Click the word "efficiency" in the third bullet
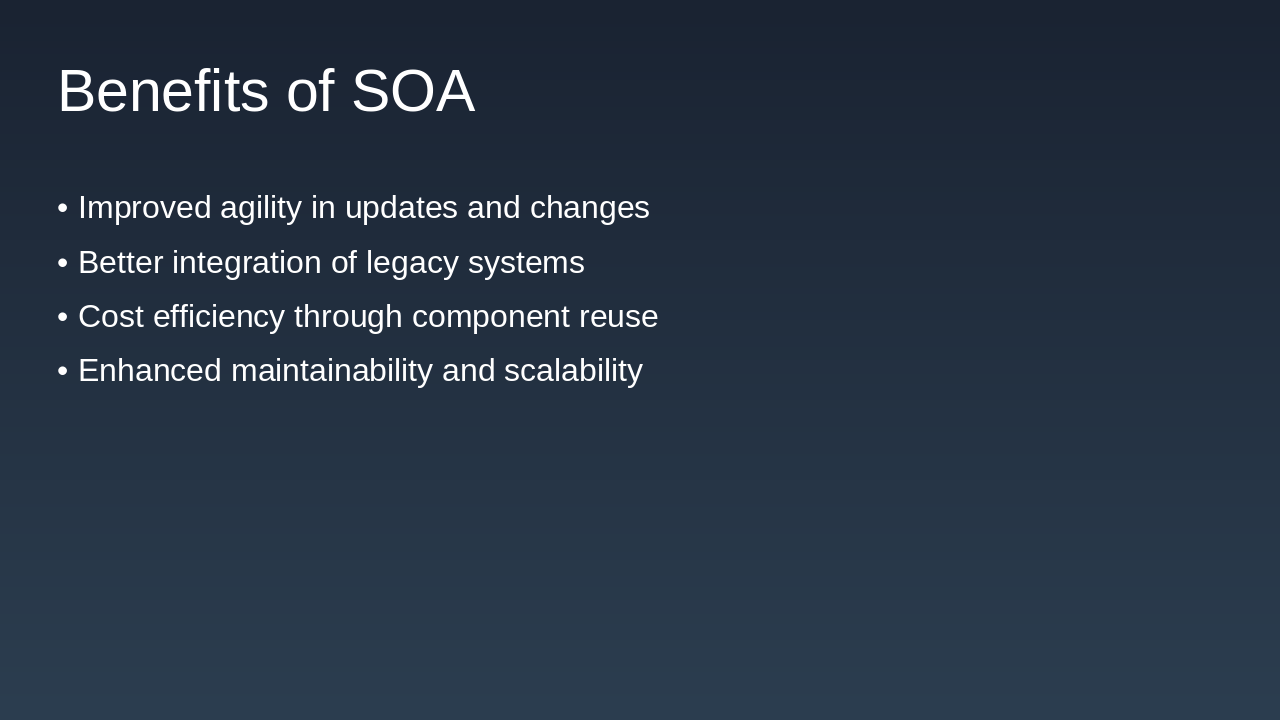 (x=219, y=317)
